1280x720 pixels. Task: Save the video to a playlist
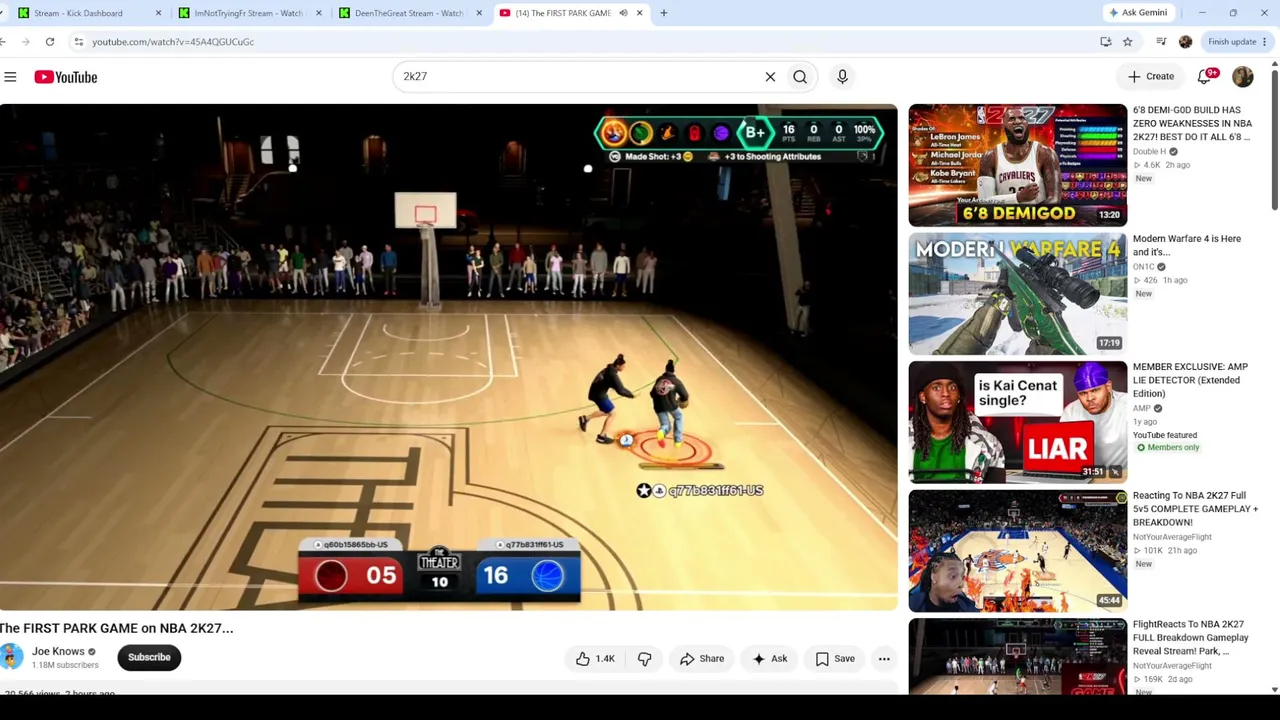pyautogui.click(x=835, y=658)
